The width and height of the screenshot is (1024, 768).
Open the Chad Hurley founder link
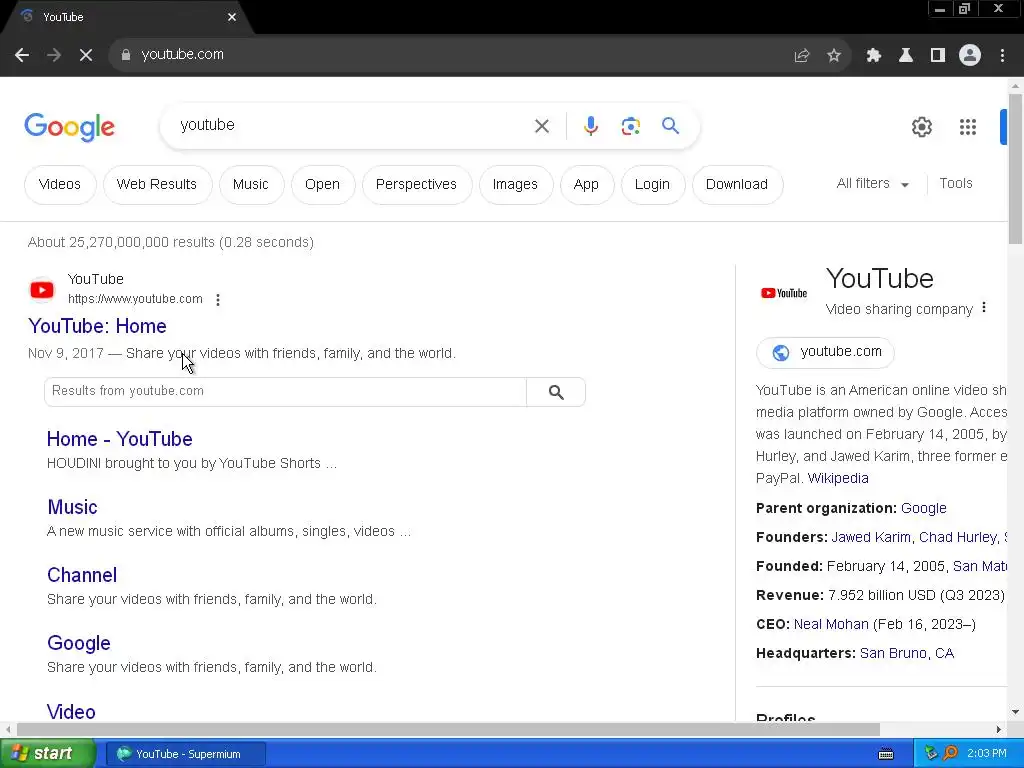click(x=958, y=537)
